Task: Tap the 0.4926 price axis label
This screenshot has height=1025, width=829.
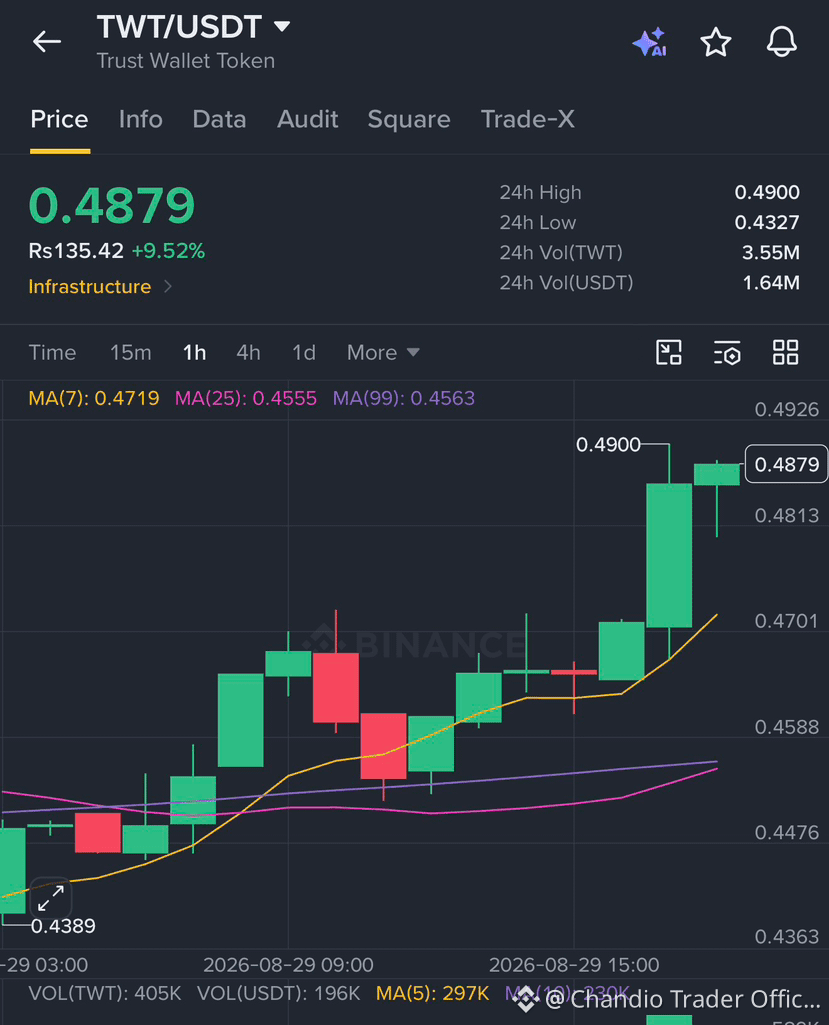Action: (x=787, y=410)
